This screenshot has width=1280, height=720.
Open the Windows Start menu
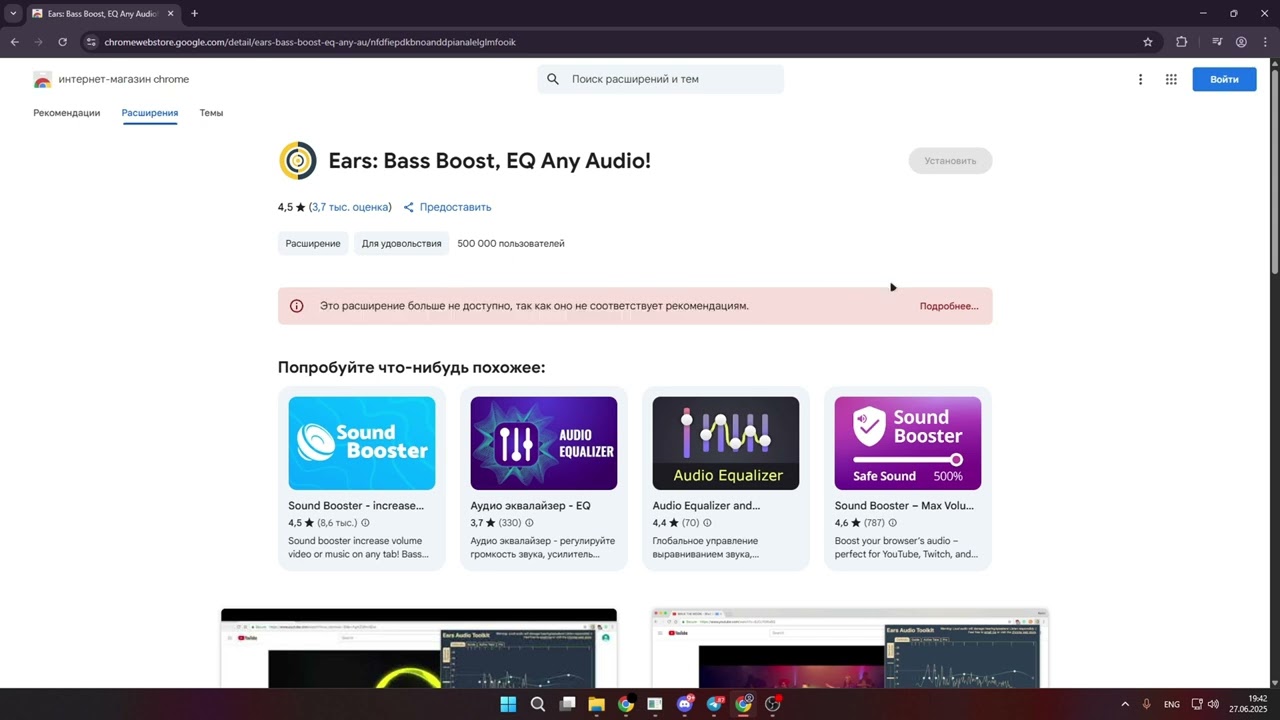508,704
